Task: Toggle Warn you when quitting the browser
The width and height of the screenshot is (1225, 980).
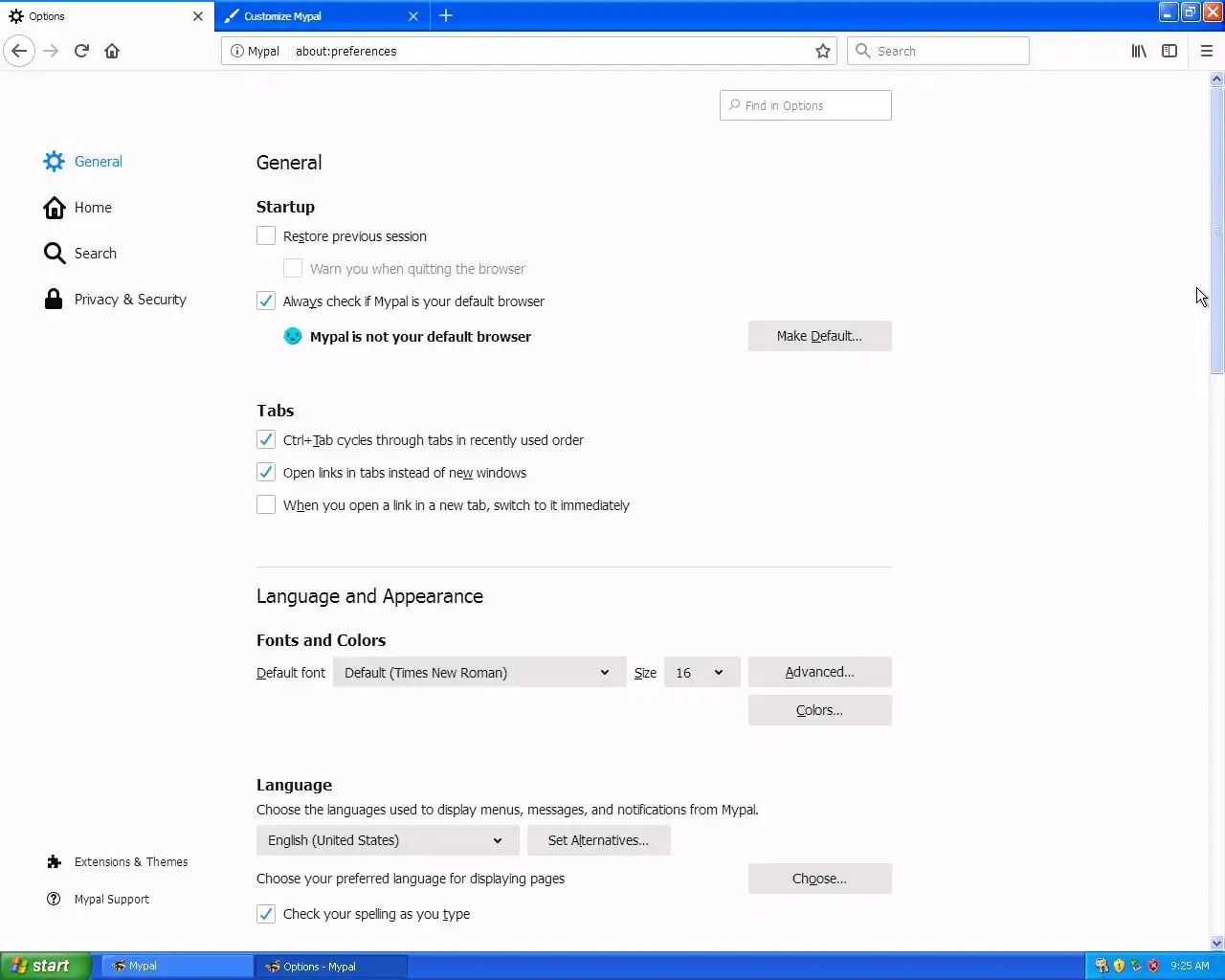Action: 293,268
